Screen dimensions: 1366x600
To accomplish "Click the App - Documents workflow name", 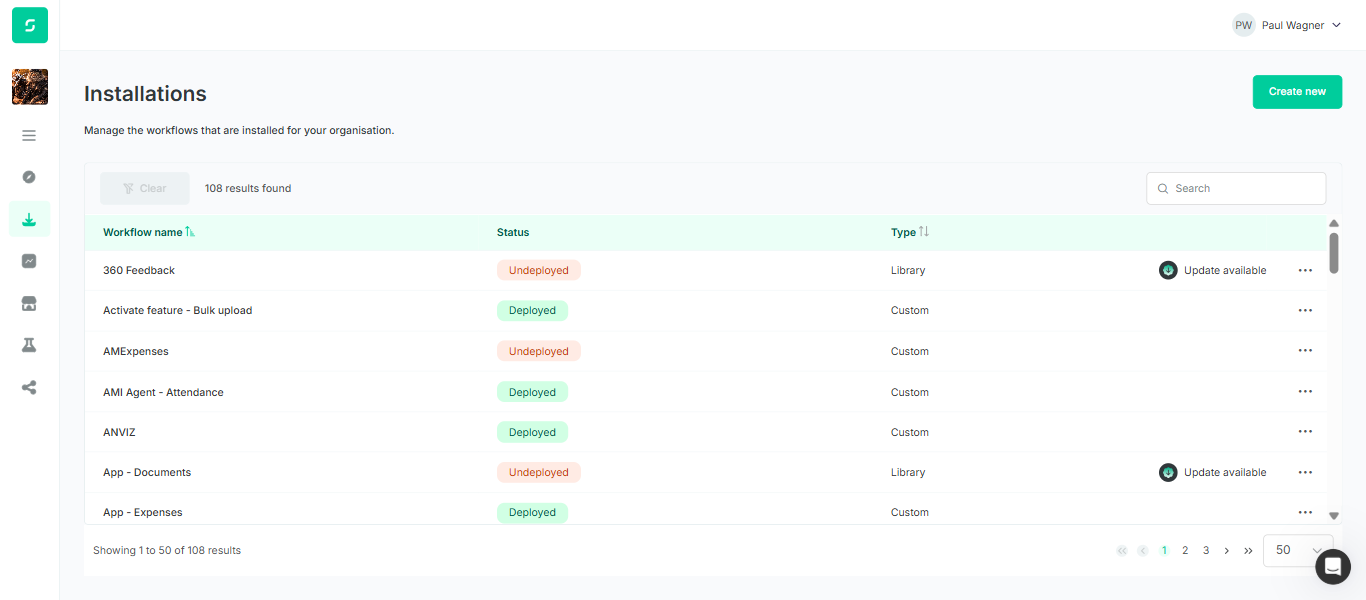I will [147, 472].
